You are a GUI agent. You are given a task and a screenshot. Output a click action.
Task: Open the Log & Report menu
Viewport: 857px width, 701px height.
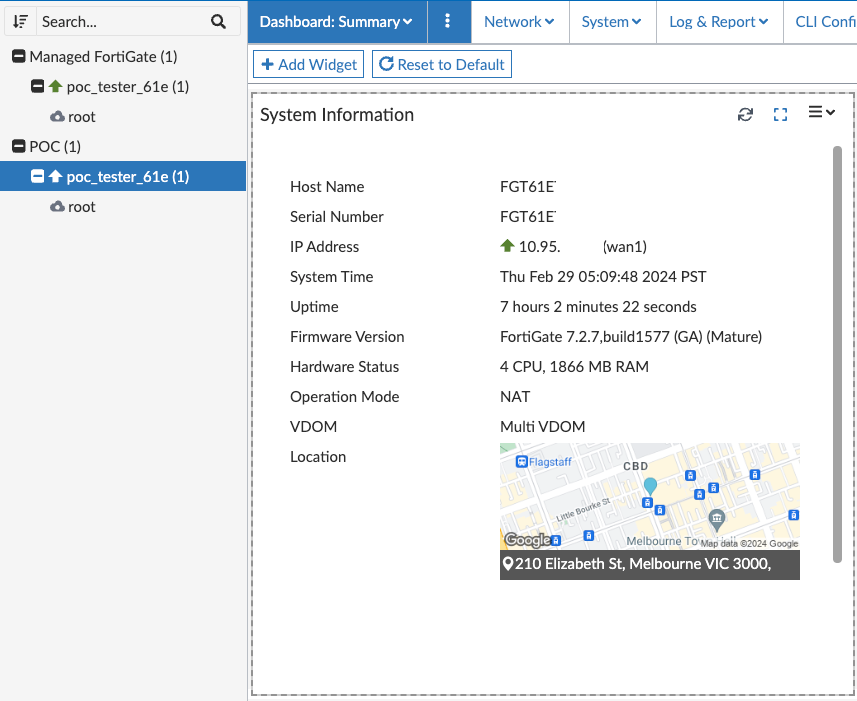point(718,21)
